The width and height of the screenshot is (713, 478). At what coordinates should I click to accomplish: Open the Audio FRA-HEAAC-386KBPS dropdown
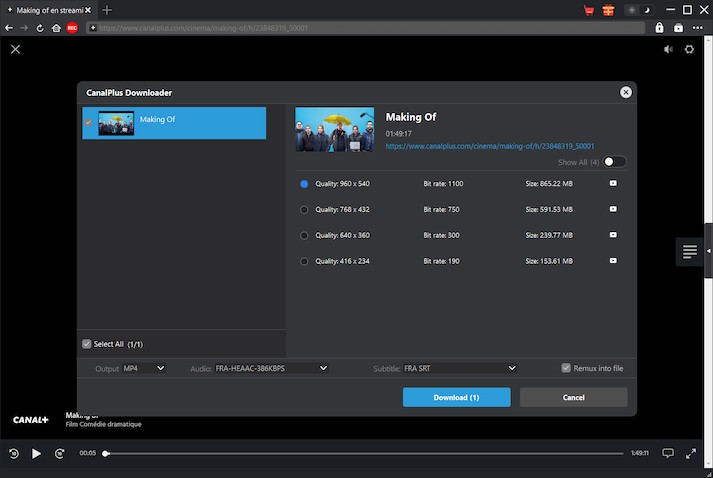271,368
